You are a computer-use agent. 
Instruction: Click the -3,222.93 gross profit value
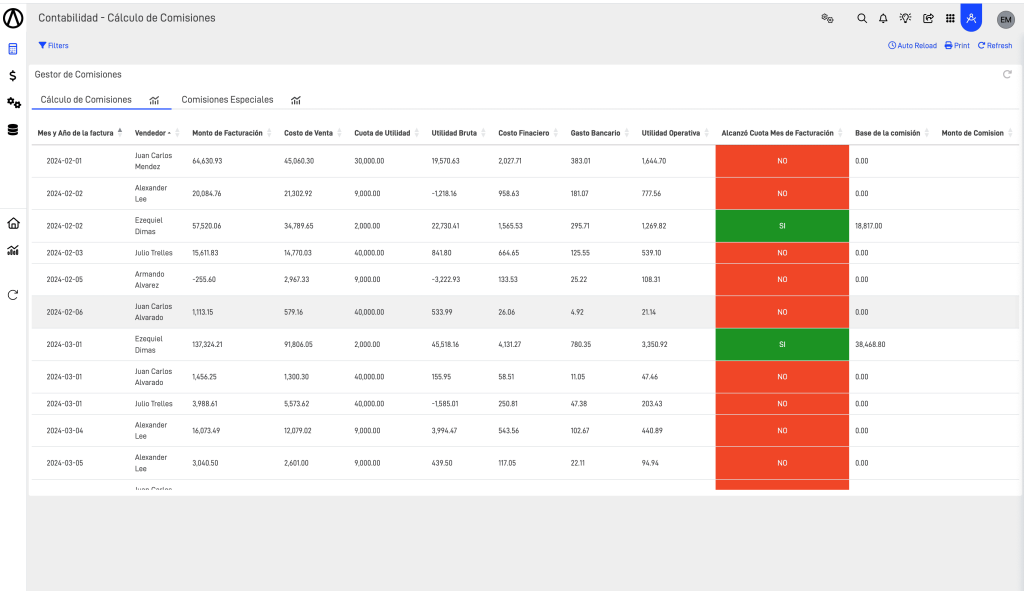445,280
